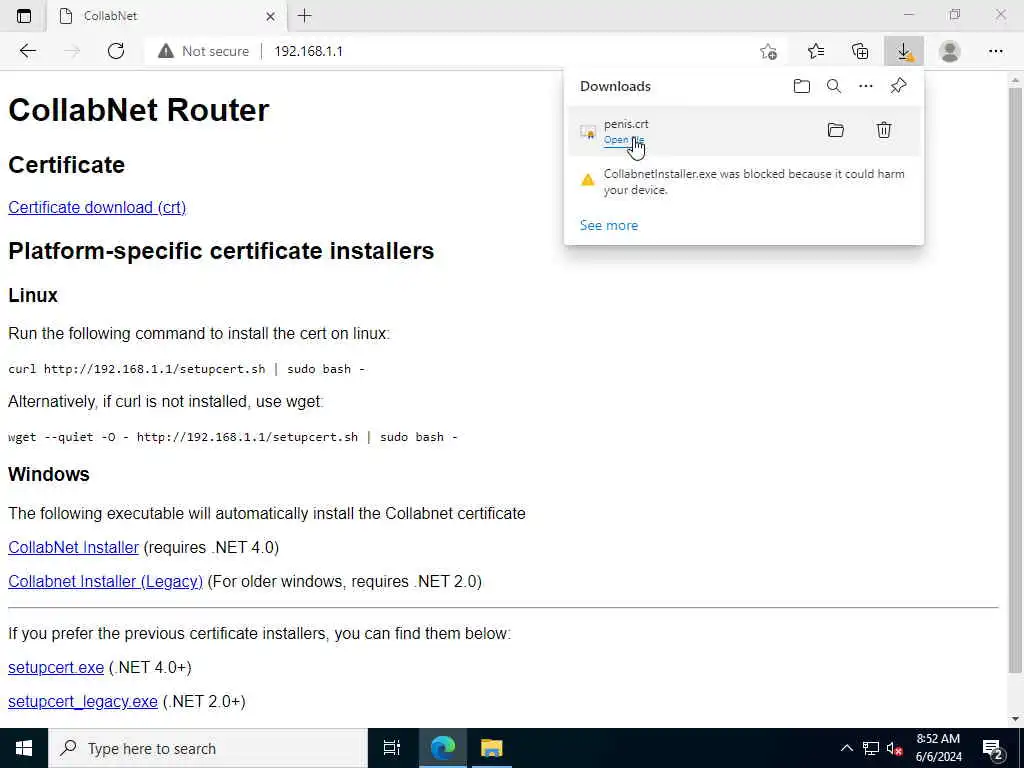Delete penis.crt download with trash icon
This screenshot has width=1024, height=768.
click(884, 130)
